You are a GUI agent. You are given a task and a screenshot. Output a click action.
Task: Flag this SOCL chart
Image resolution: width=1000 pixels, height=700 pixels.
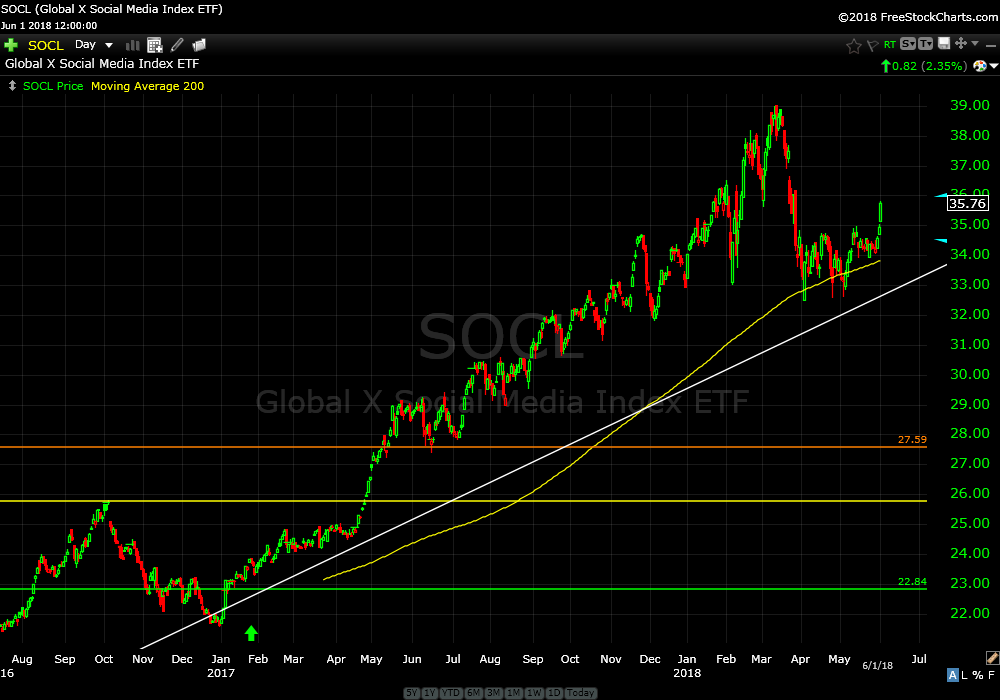click(871, 45)
